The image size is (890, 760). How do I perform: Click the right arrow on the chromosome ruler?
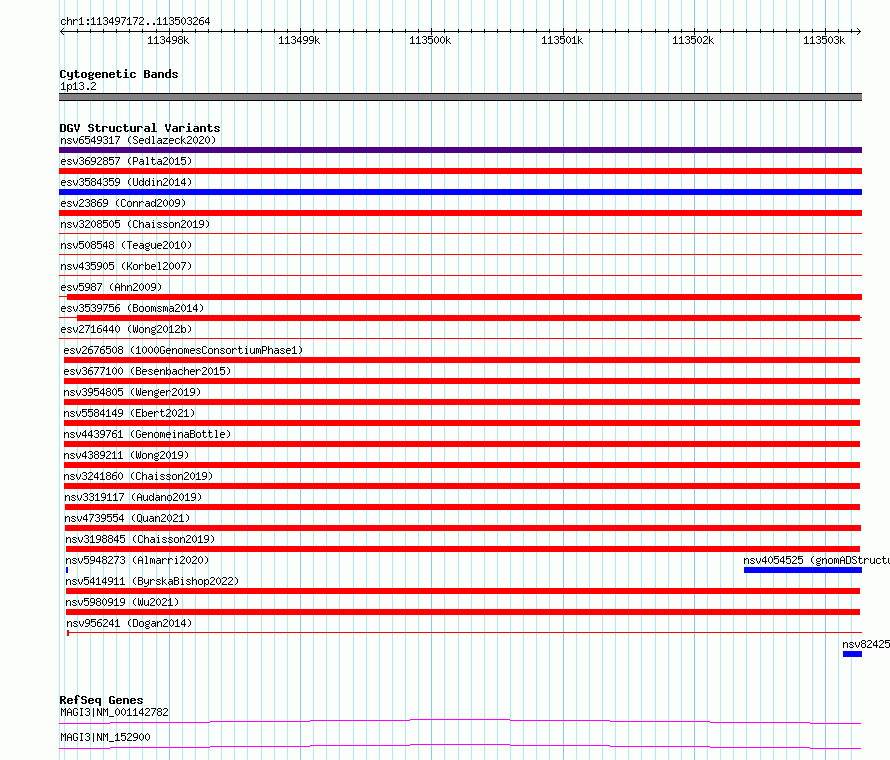(858, 32)
